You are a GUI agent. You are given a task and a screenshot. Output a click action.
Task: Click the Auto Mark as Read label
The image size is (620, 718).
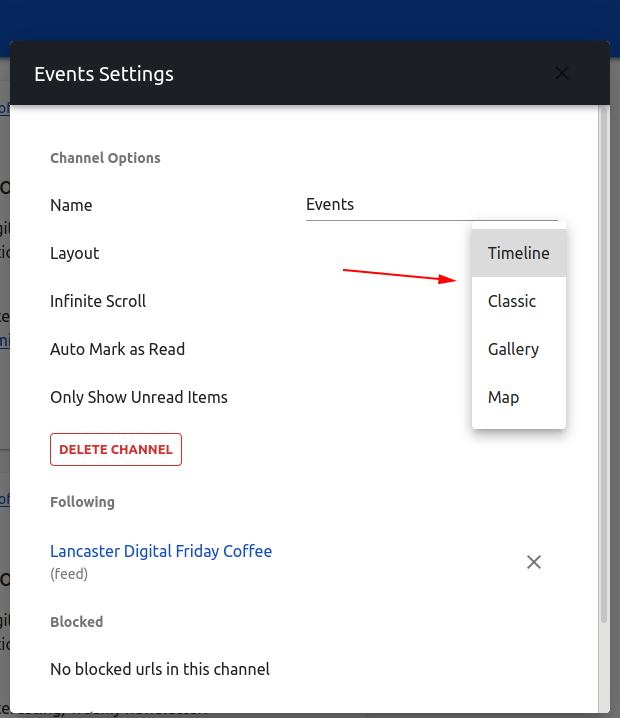117,349
